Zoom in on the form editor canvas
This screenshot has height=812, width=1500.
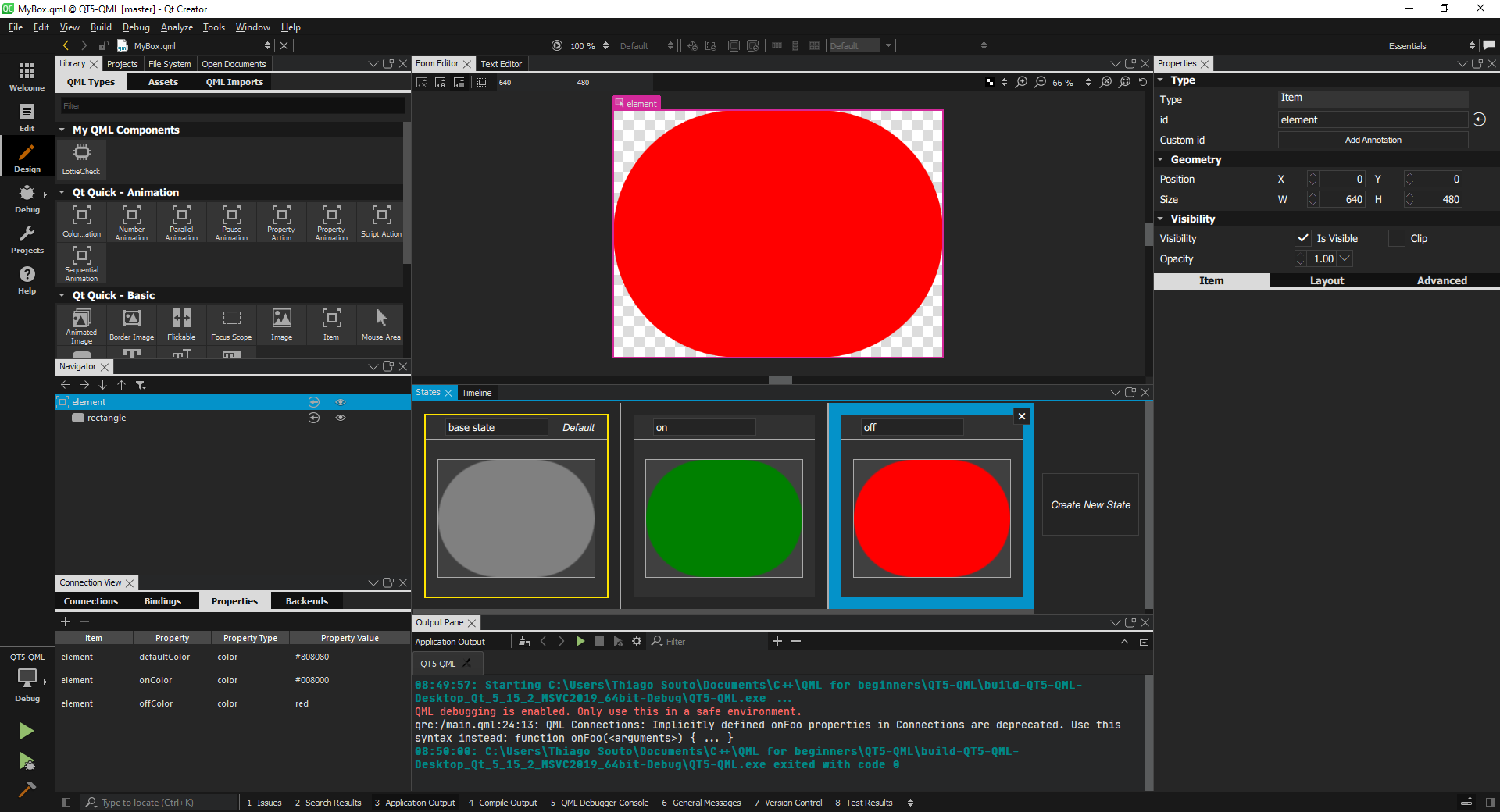pyautogui.click(x=1021, y=82)
